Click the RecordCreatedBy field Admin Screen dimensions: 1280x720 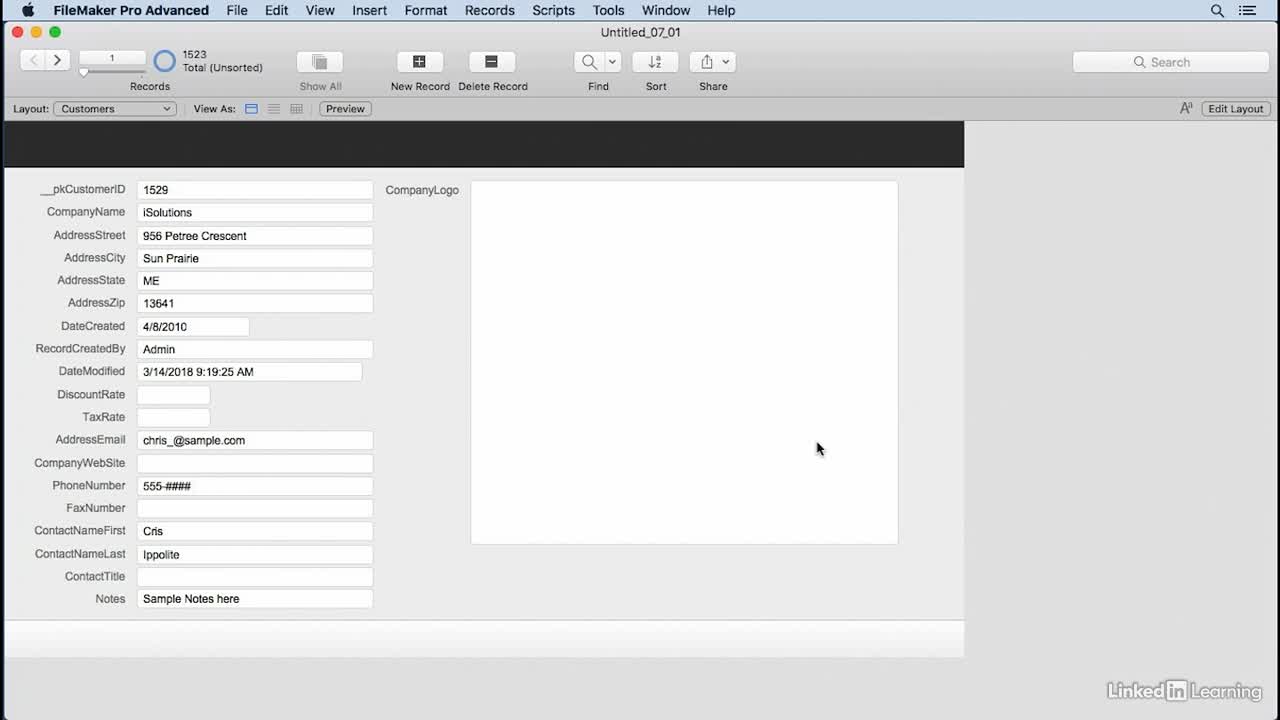click(255, 349)
